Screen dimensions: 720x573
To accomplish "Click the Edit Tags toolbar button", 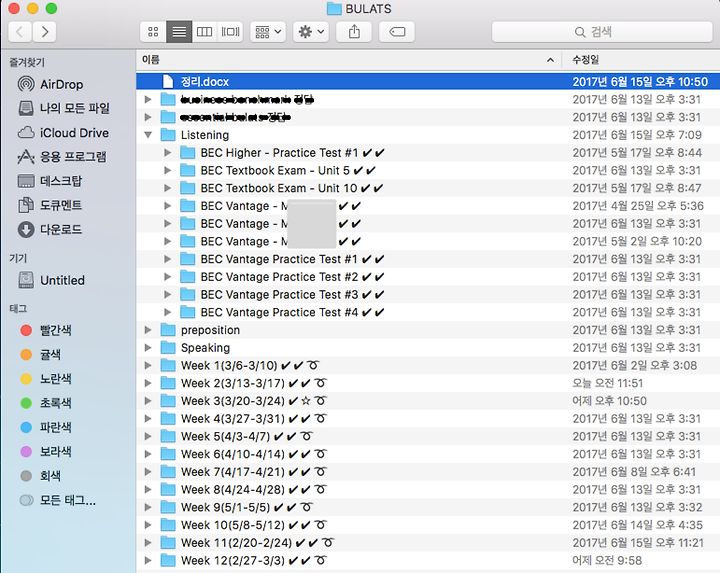I will [x=397, y=32].
